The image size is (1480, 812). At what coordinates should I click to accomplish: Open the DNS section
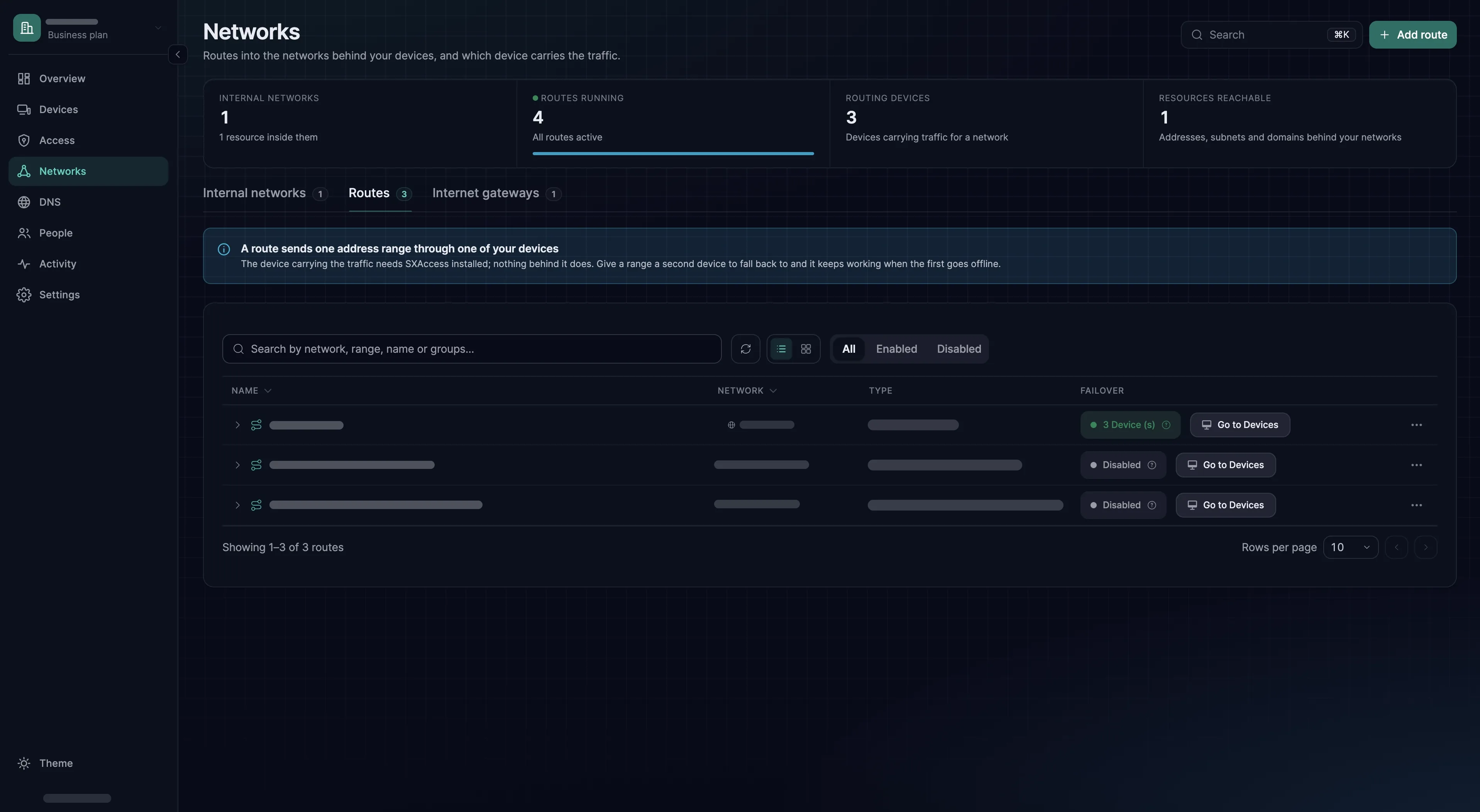88,202
